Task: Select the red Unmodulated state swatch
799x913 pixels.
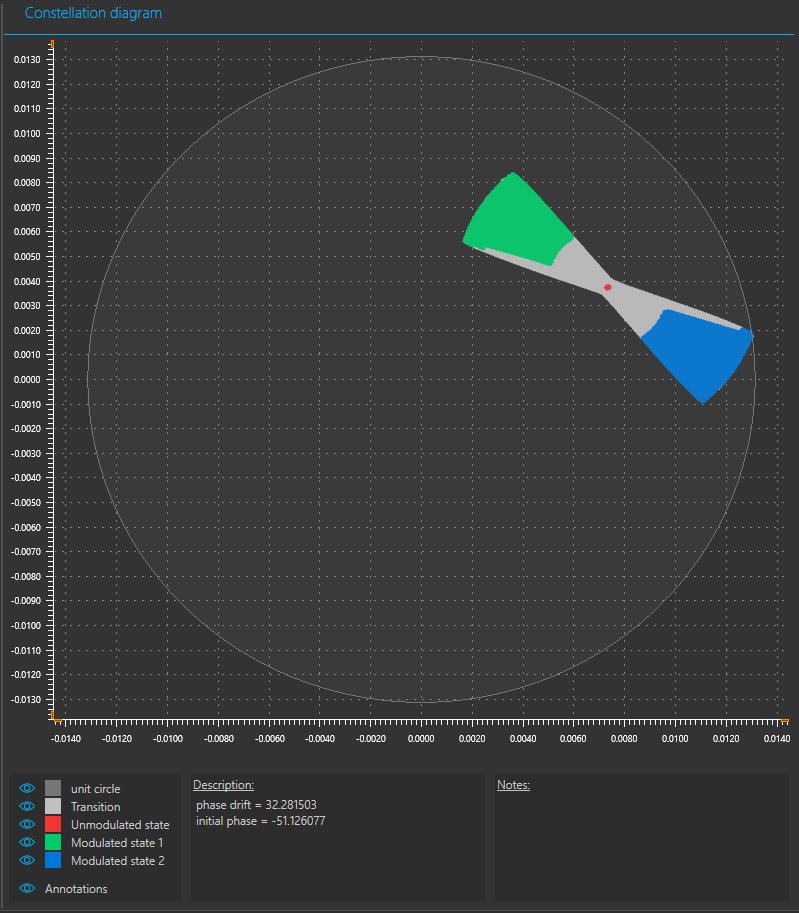Action: coord(53,824)
